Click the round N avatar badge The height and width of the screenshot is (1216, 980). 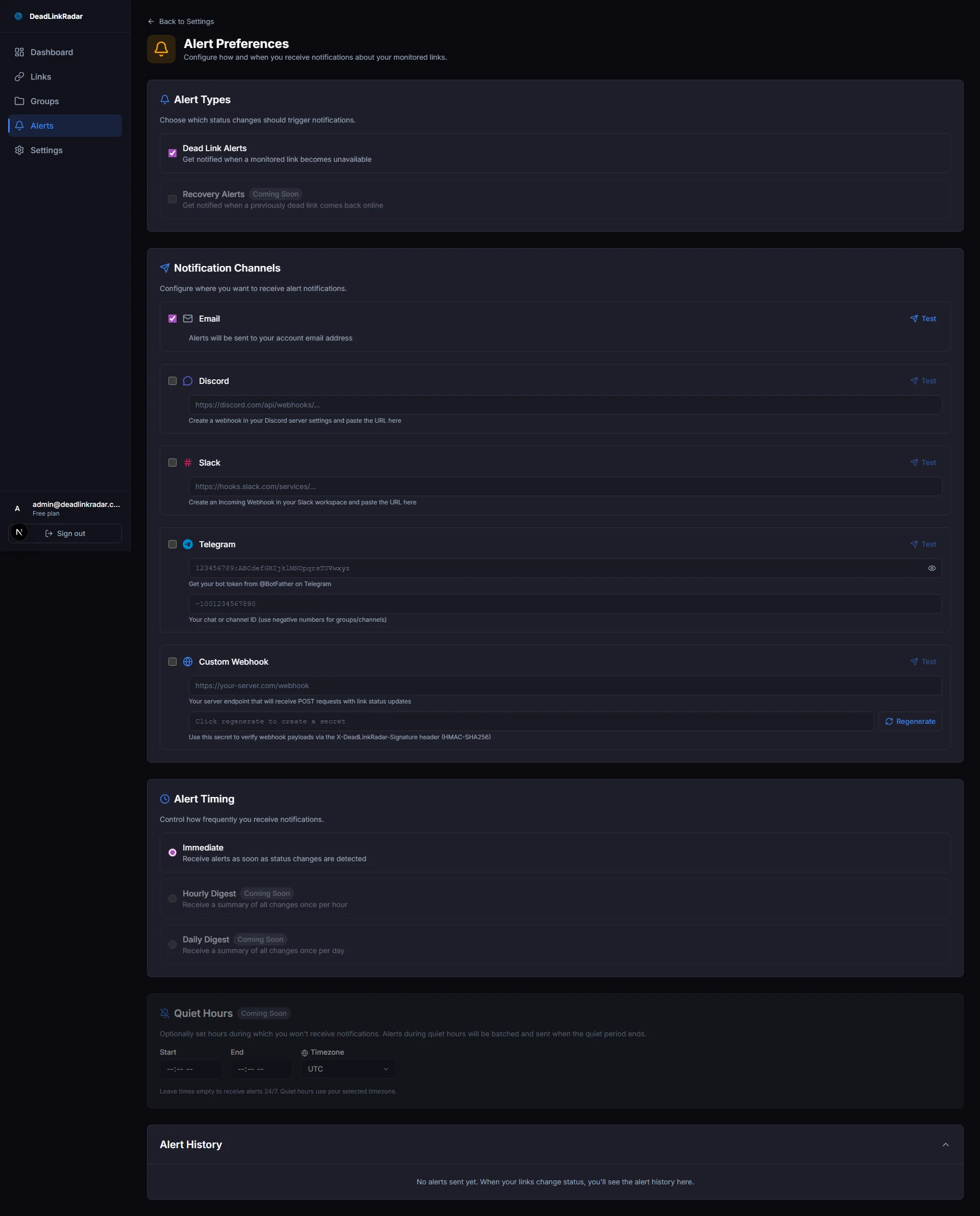[19, 532]
